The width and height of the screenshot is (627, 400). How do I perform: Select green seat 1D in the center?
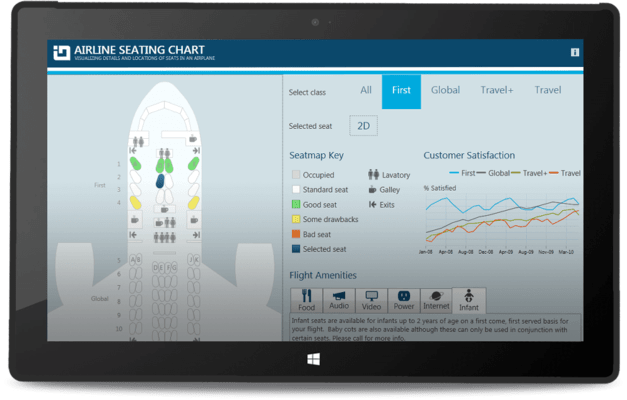160,166
